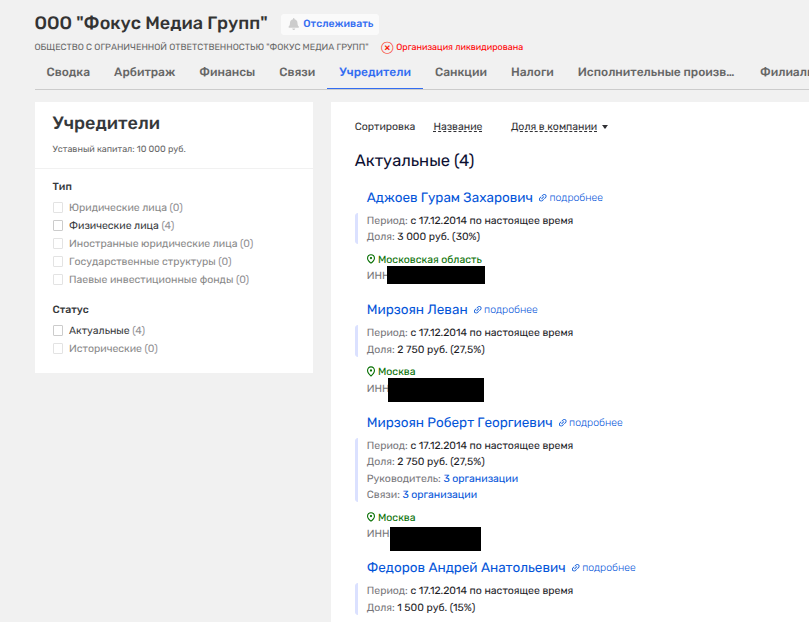Click link icon beside Федоров Андрей Анатольевич

click(x=576, y=568)
